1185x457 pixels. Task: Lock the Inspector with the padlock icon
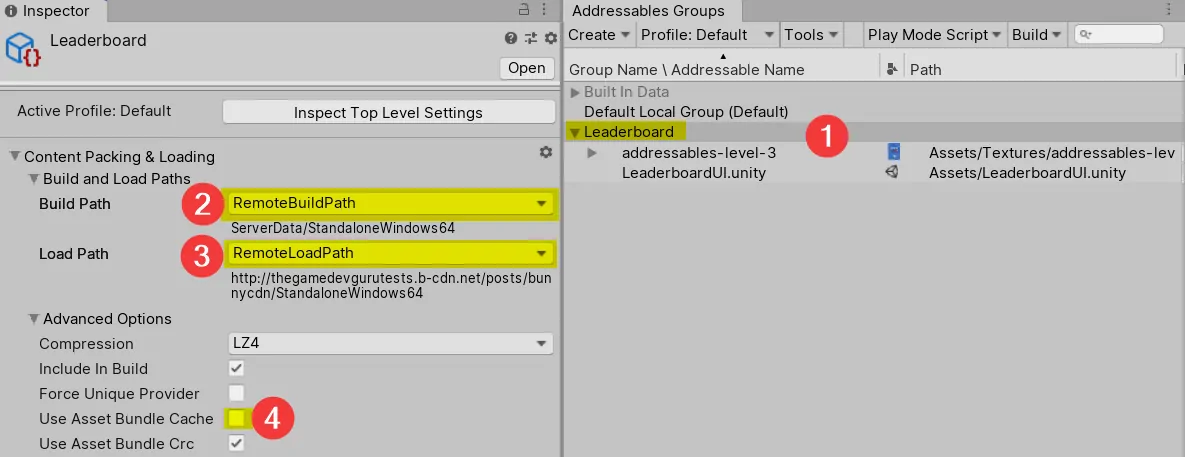click(x=524, y=10)
